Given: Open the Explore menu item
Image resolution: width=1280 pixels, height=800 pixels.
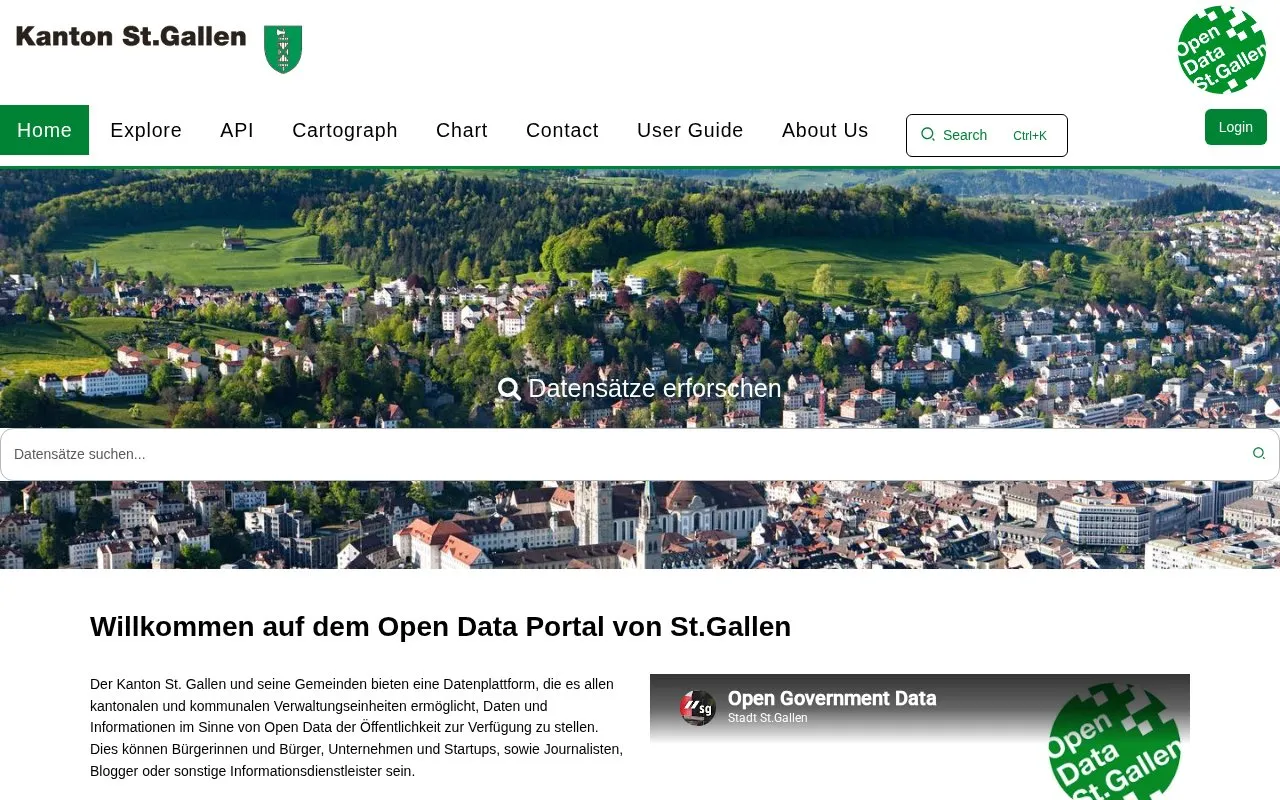Looking at the screenshot, I should [146, 130].
